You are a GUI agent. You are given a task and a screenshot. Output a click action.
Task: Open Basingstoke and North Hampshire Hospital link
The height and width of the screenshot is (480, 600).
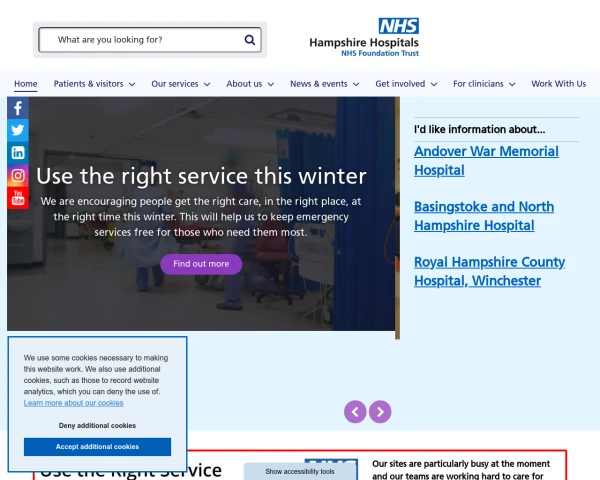click(484, 216)
